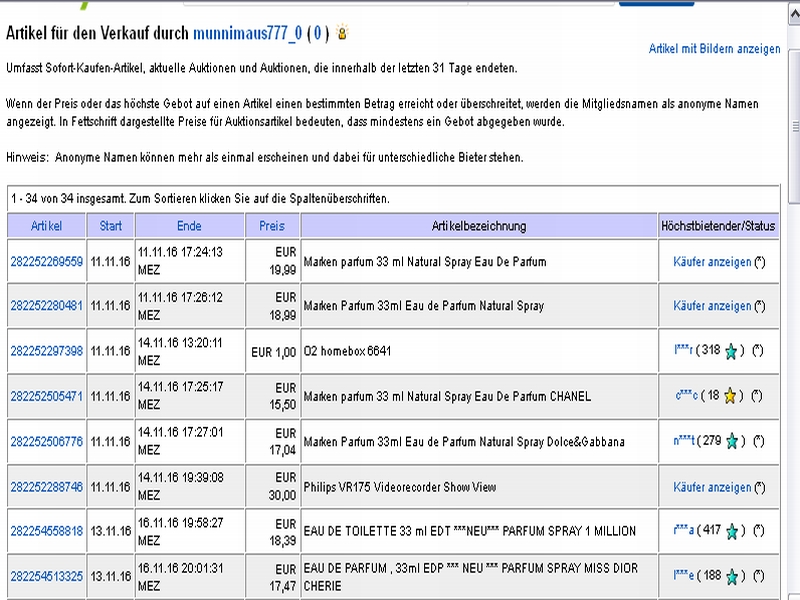The width and height of the screenshot is (800, 600).
Task: Click the teal star next to n***t (279)
Action: (732, 441)
